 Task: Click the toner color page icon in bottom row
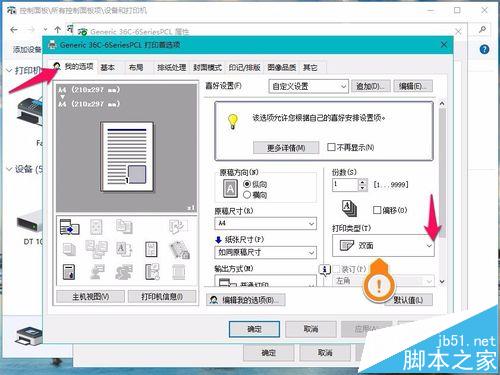[69, 272]
